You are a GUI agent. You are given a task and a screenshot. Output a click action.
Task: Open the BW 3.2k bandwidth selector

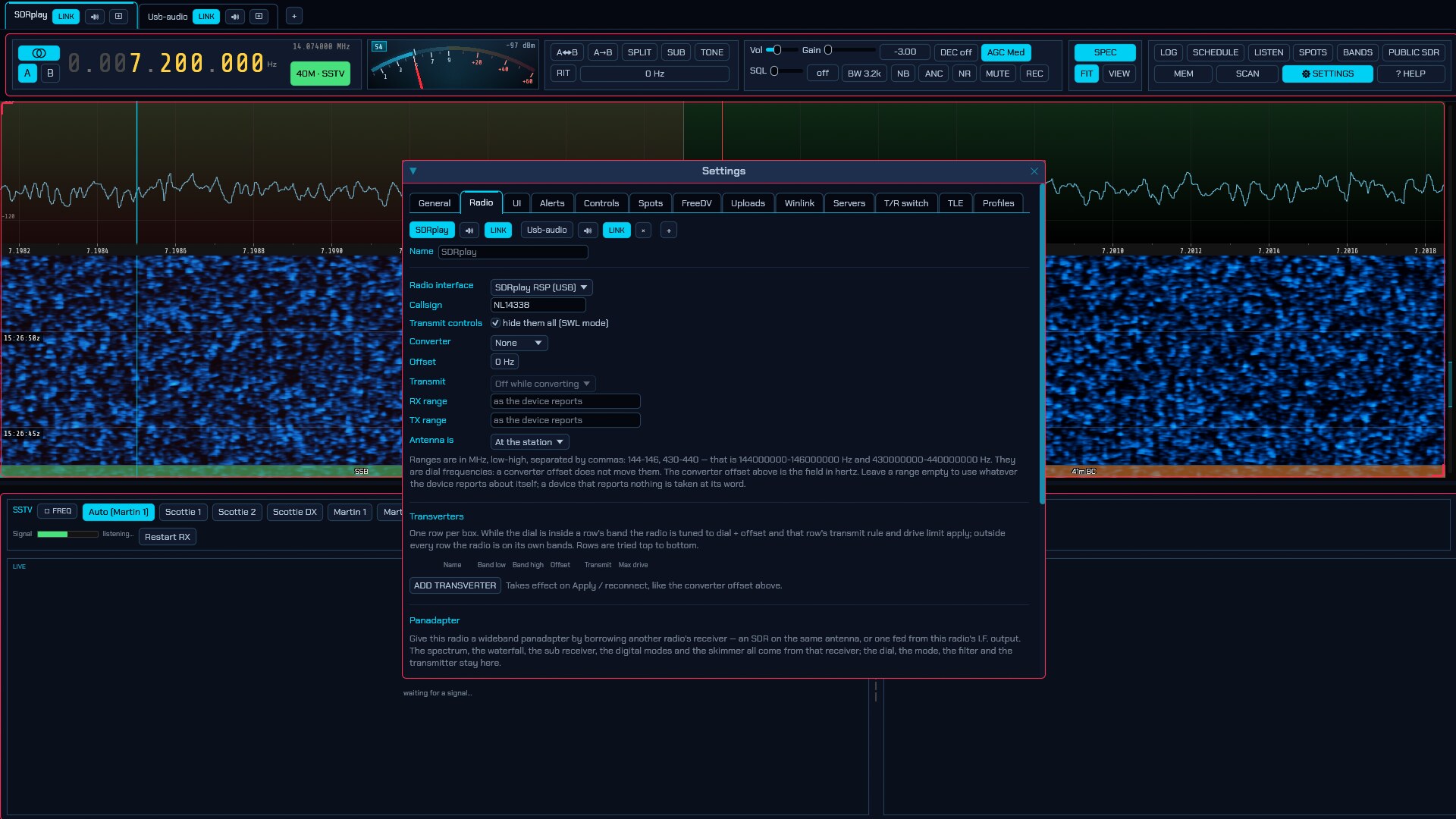coord(864,74)
